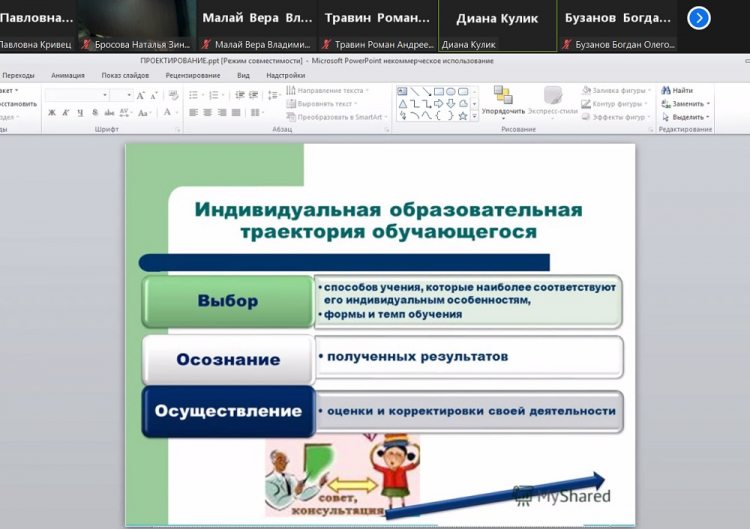Image resolution: width=750 pixels, height=529 pixels.
Task: Click the center text alignment icon
Action: [x=207, y=112]
